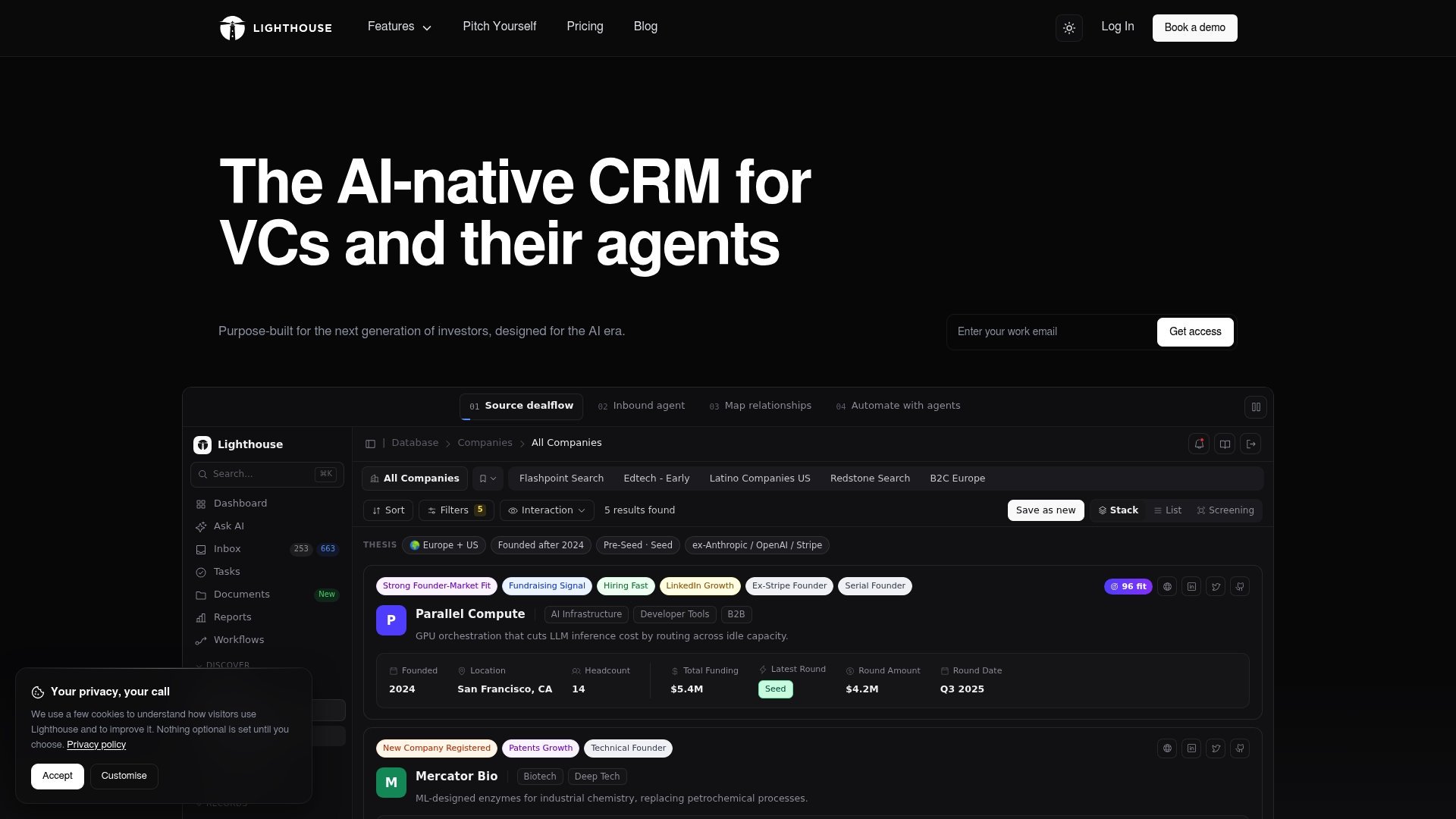Click Save as new
The width and height of the screenshot is (1456, 819).
click(x=1046, y=510)
